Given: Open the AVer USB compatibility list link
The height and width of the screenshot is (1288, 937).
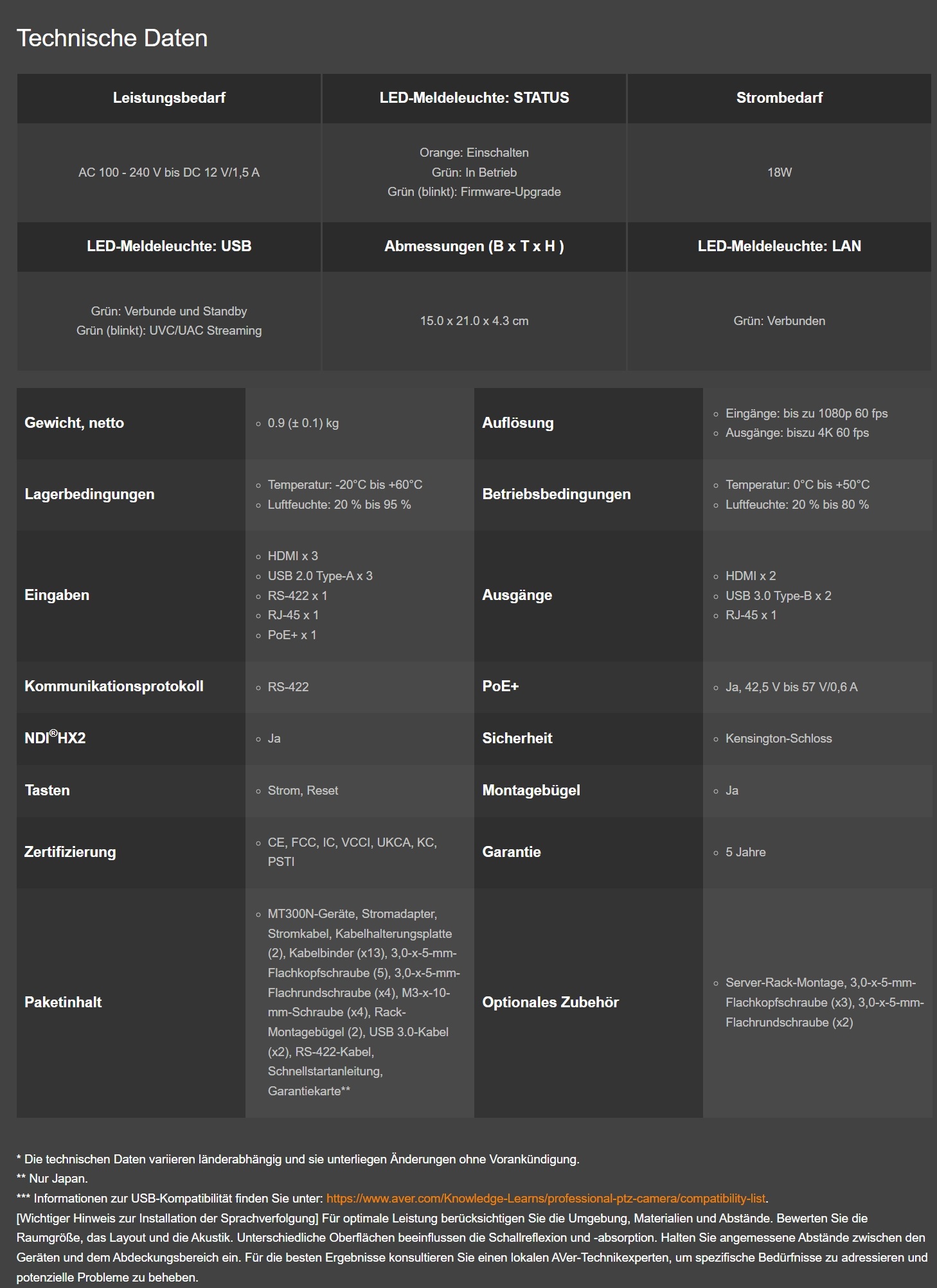Looking at the screenshot, I should pyautogui.click(x=546, y=1198).
